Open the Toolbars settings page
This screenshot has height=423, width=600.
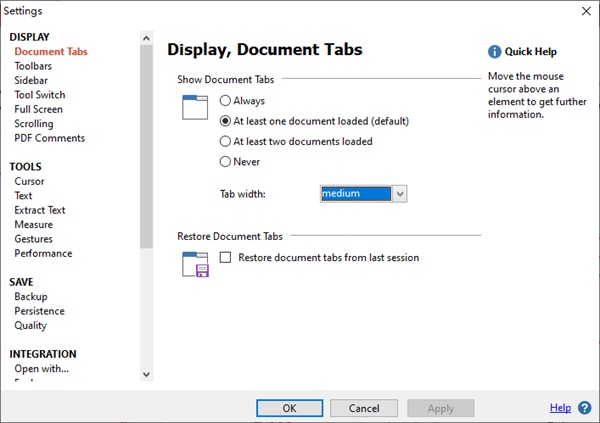coord(35,66)
